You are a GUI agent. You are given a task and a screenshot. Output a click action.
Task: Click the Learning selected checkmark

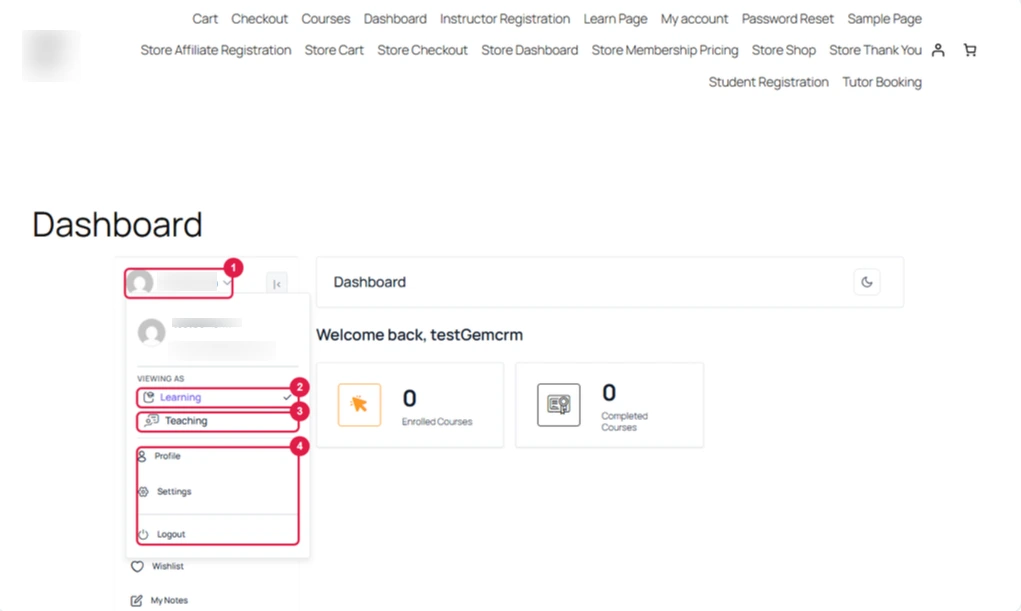[x=287, y=397]
